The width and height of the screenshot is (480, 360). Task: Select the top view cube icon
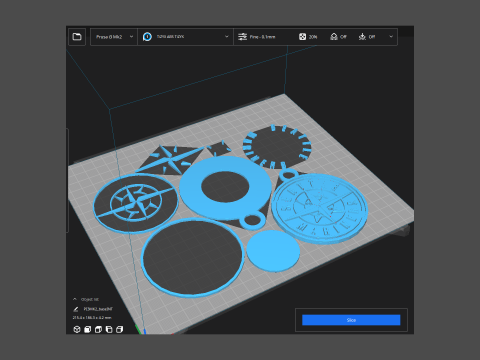point(98,330)
